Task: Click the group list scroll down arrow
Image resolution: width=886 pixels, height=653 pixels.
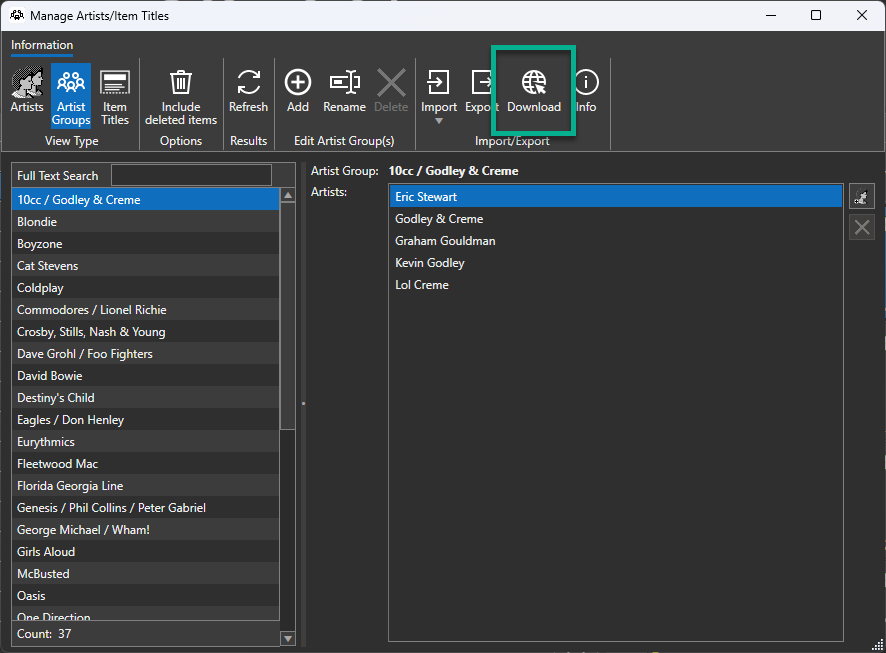Action: tap(288, 638)
